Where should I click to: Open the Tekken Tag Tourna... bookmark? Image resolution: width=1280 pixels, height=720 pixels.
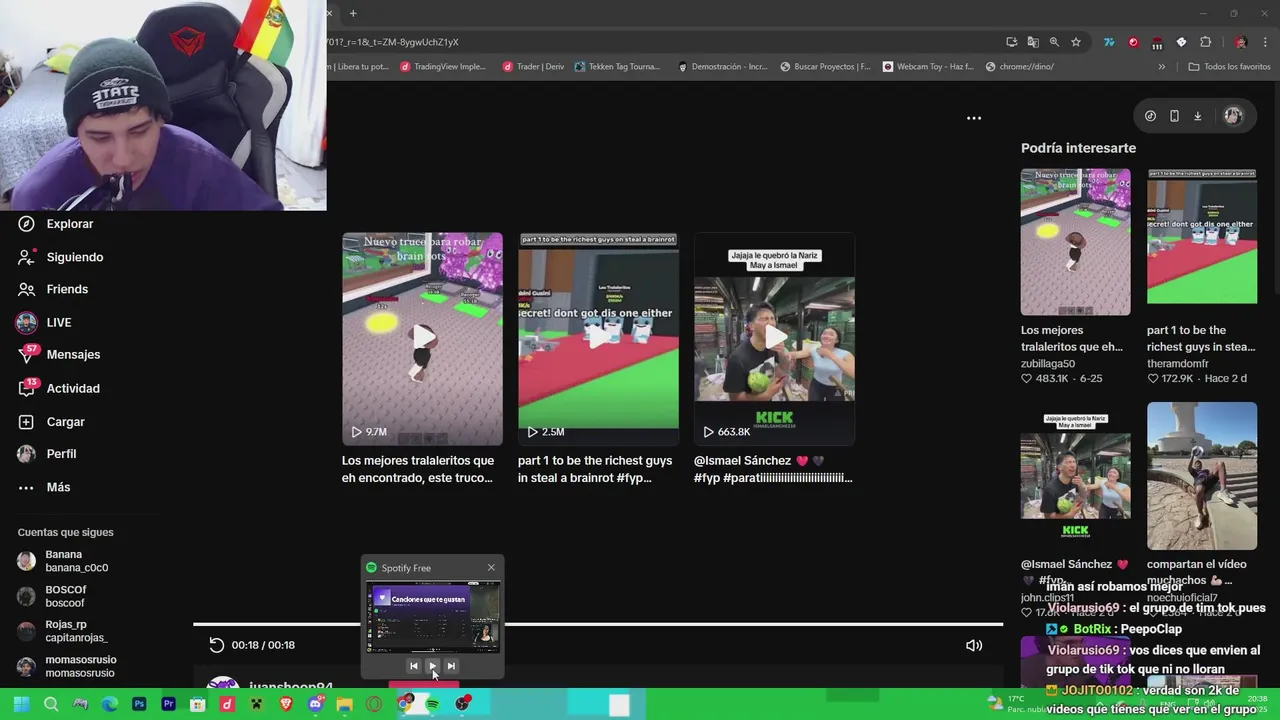[x=617, y=67]
